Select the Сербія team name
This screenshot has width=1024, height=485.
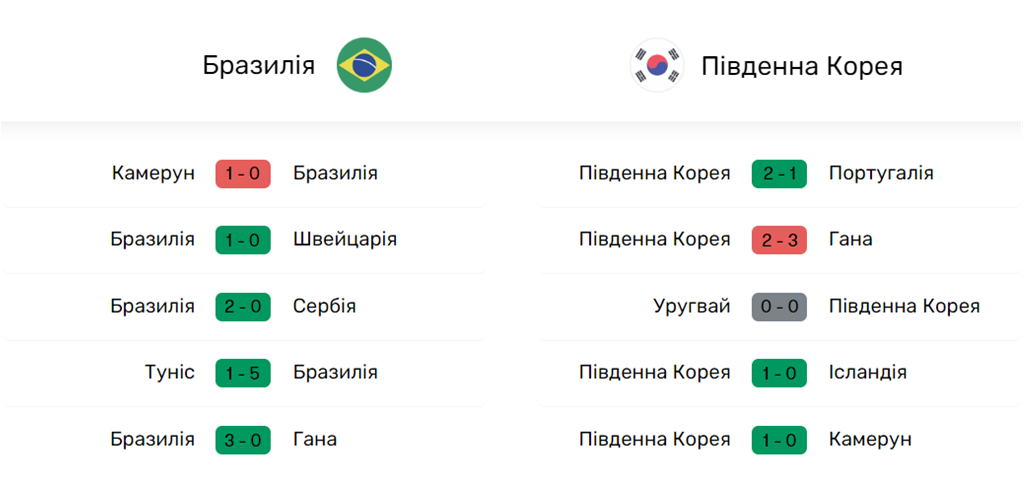pos(324,307)
